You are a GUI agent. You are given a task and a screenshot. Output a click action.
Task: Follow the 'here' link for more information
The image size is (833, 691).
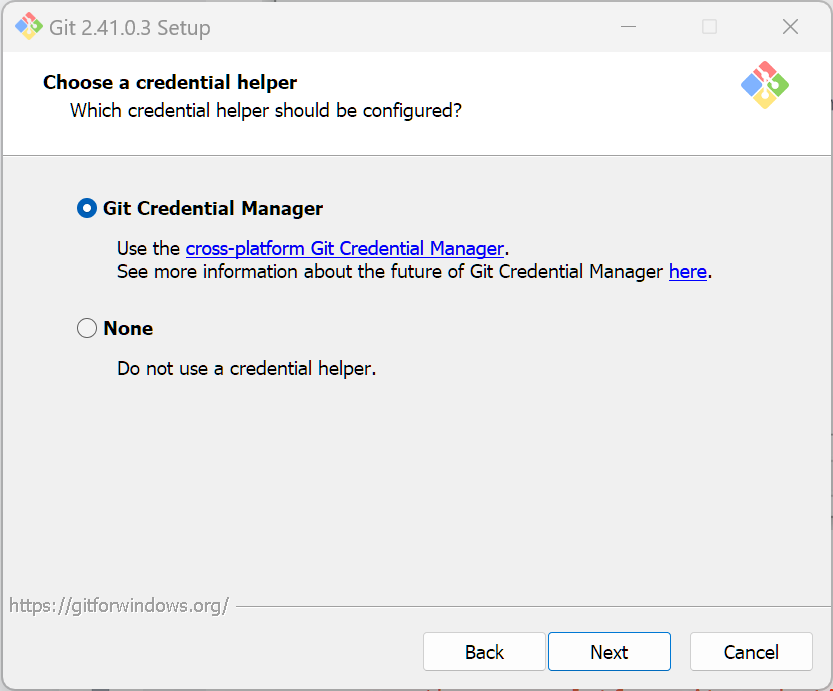[687, 271]
